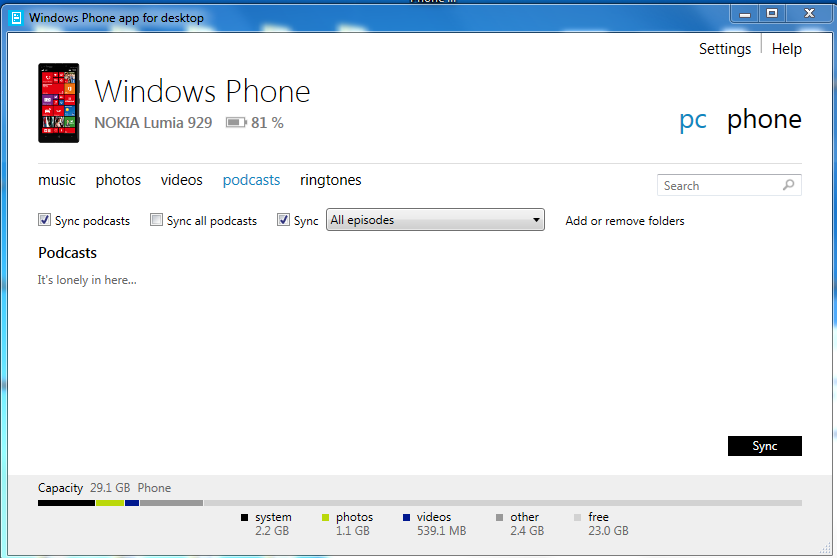Click the Windows Phone heading
Viewport: 837px width, 558px height.
coord(202,91)
